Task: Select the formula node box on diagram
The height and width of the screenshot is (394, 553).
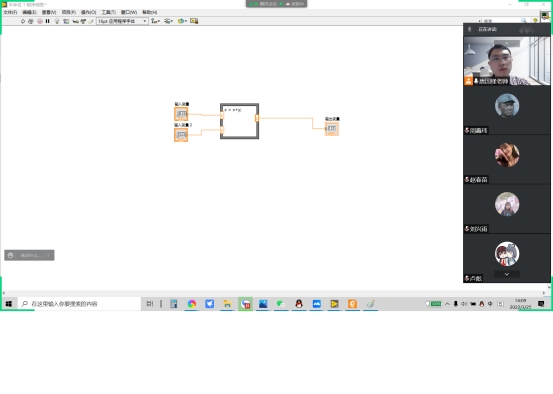Action: (239, 121)
